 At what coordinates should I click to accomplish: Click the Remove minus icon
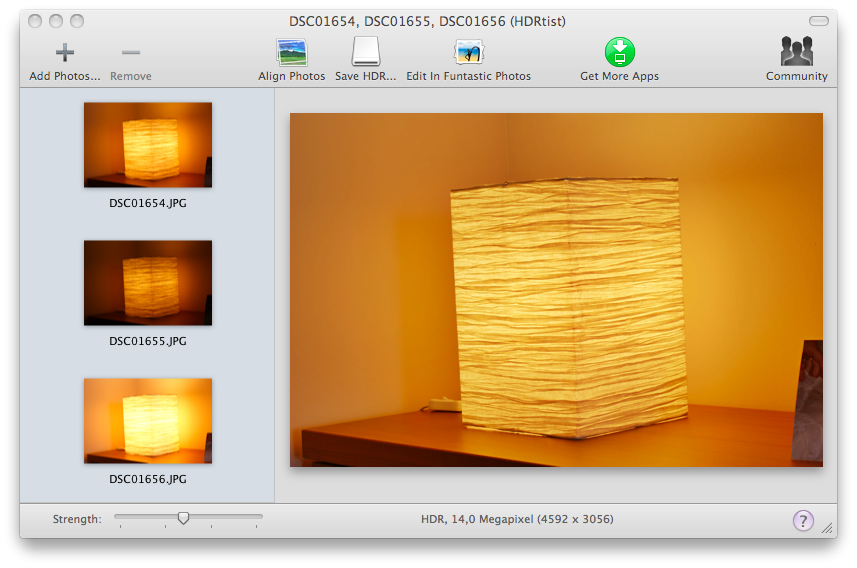(x=131, y=53)
